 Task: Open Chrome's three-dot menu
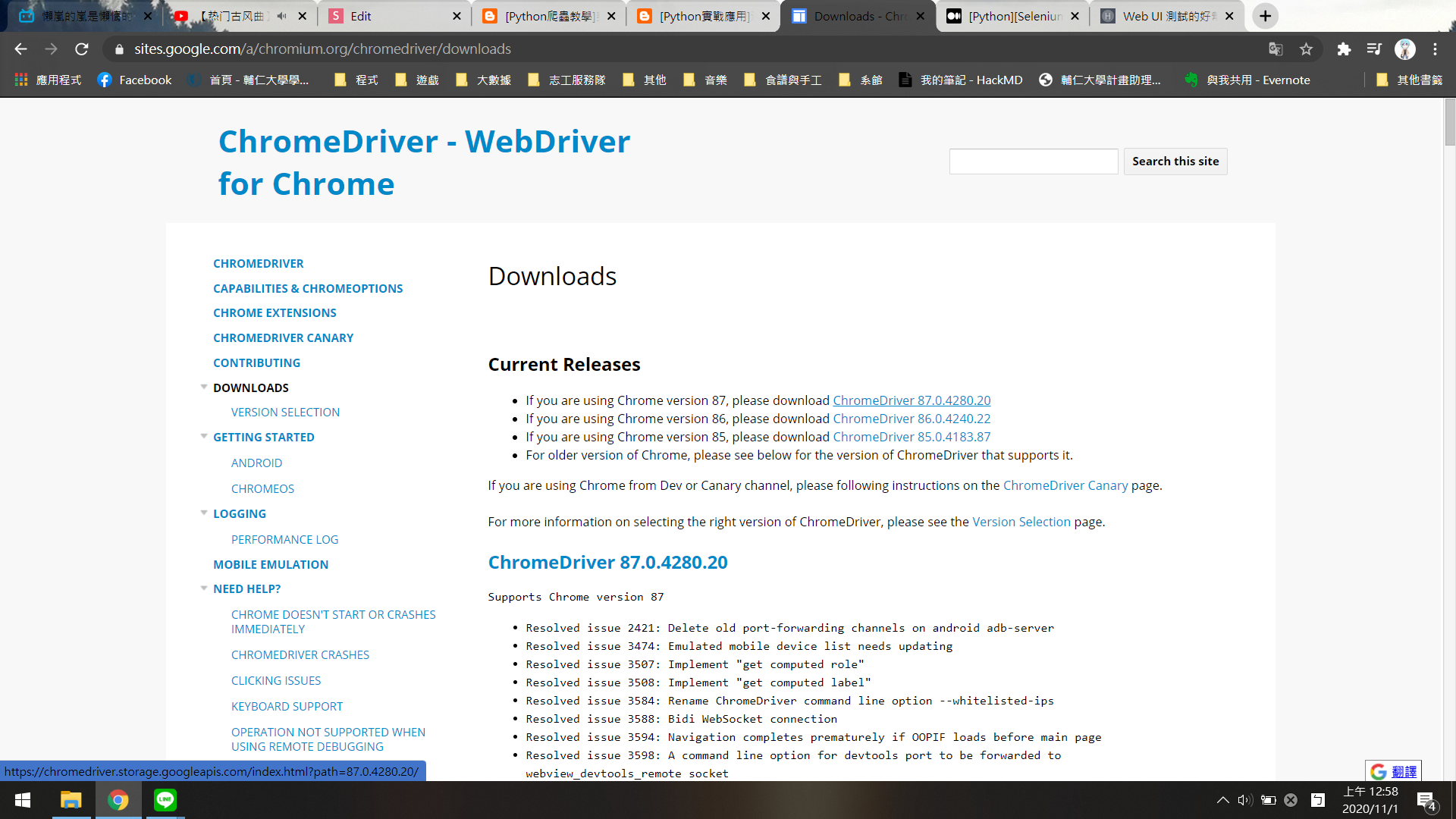tap(1435, 49)
